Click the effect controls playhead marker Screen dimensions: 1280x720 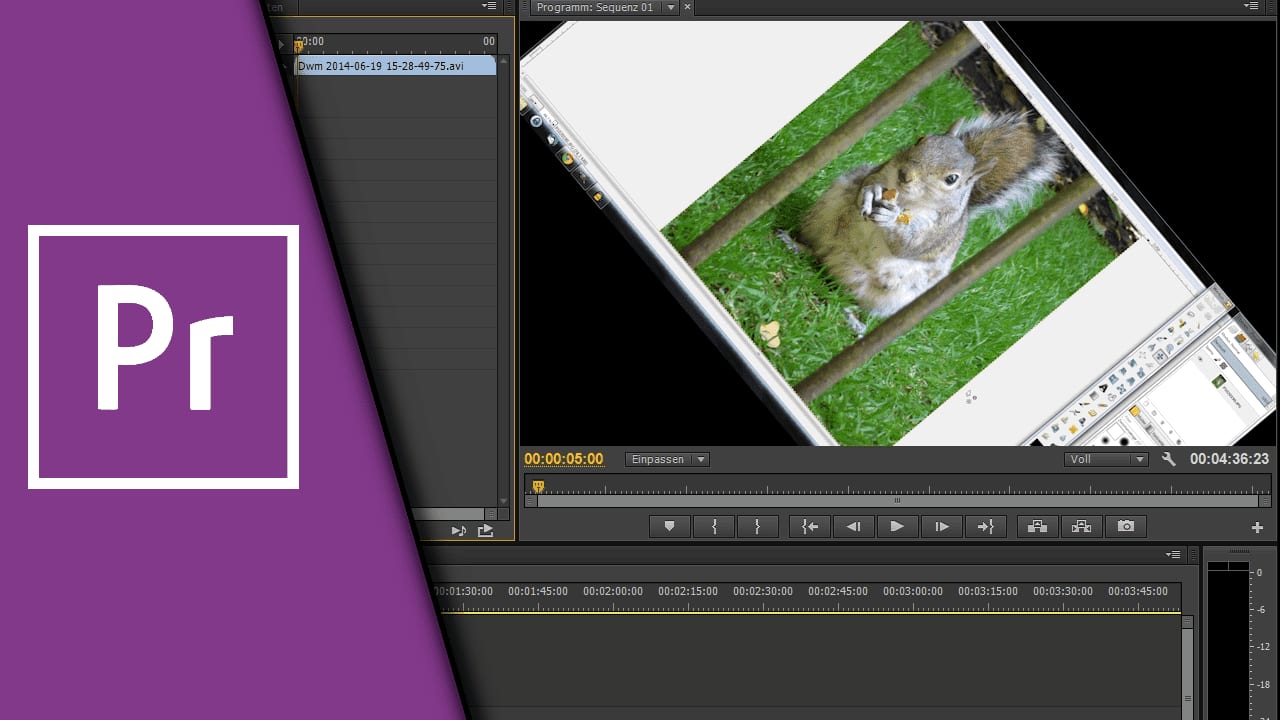tap(298, 45)
